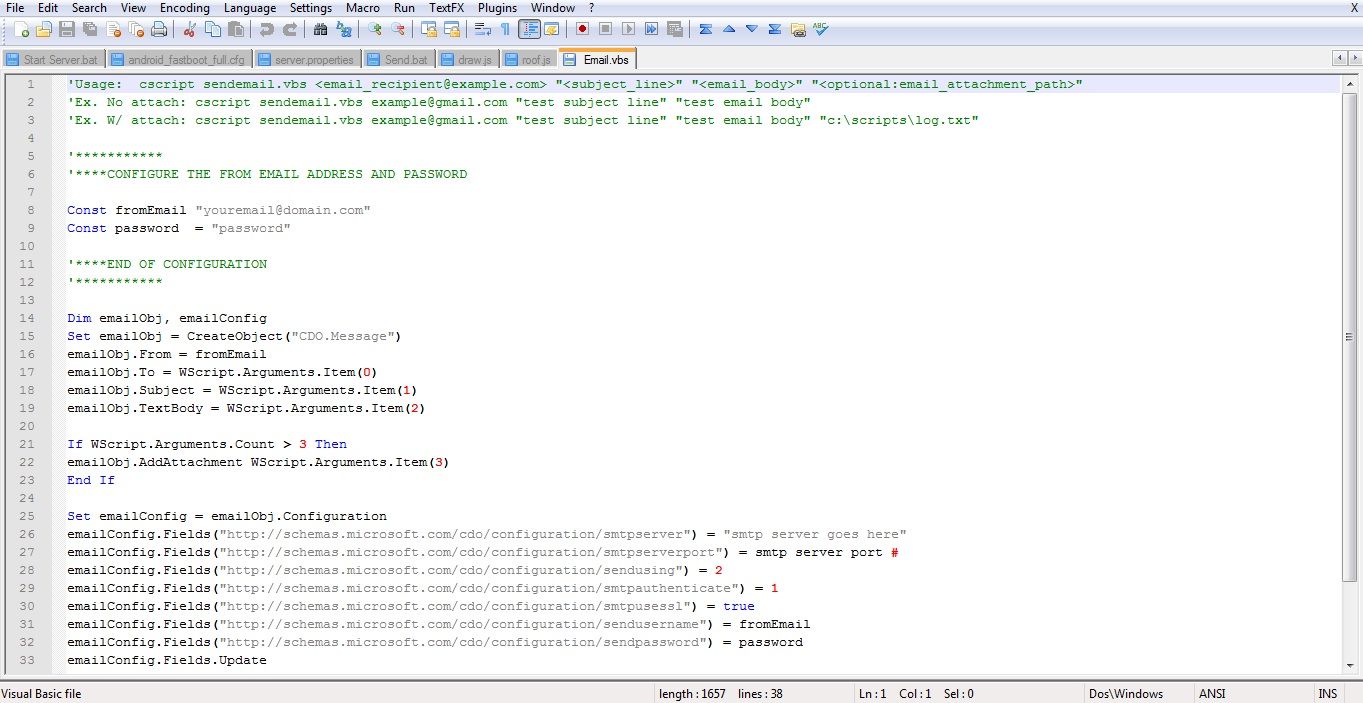Toggle INS insert mode in status bar
Screen dimensions: 1363x703
[1327, 693]
